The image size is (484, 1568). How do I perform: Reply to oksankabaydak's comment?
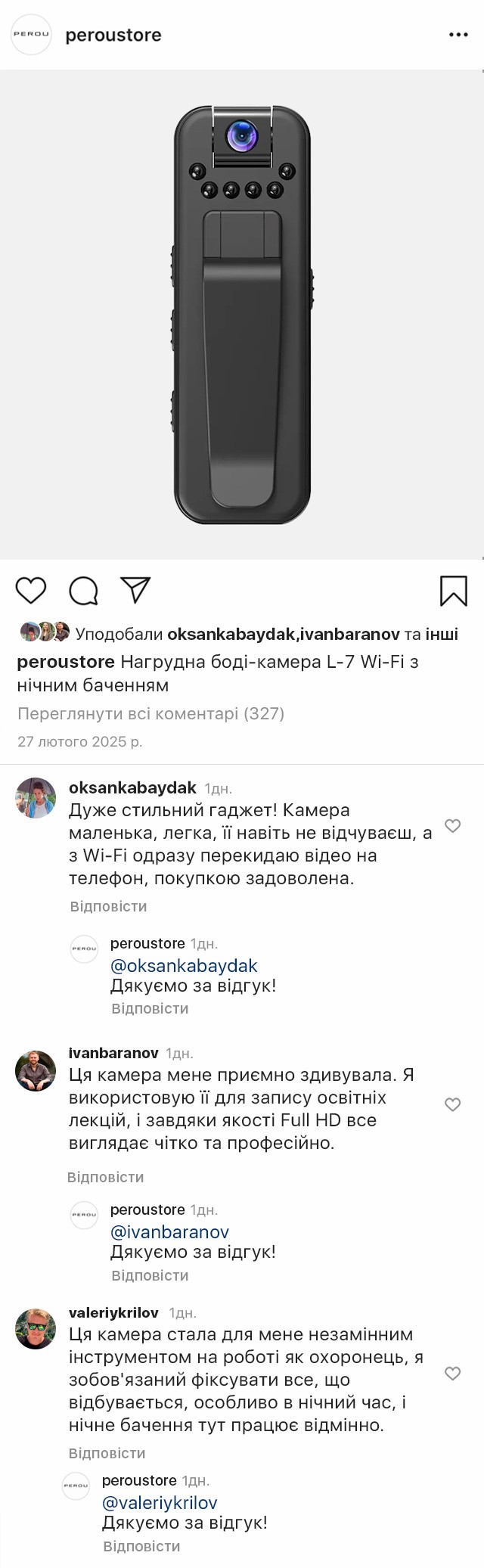click(x=108, y=906)
